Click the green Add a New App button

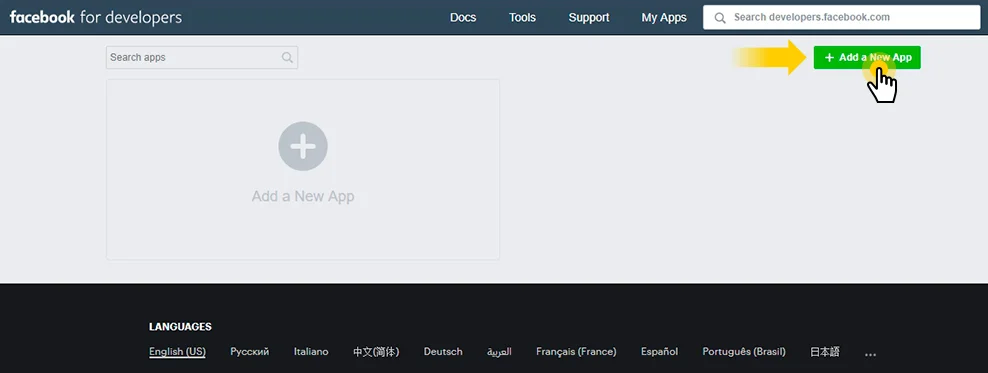(x=867, y=57)
